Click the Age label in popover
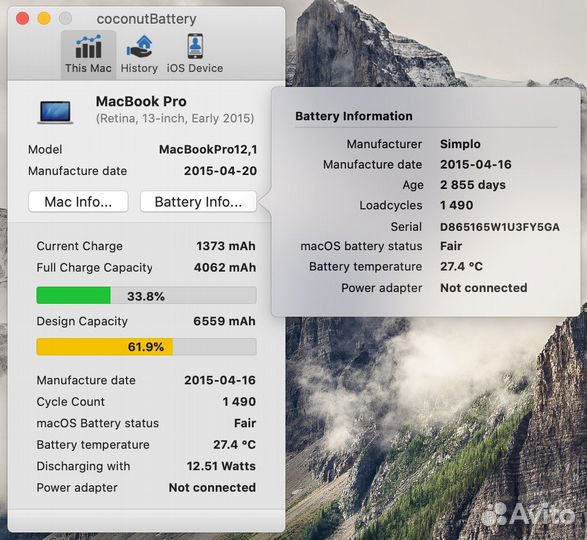587x540 pixels. point(413,185)
